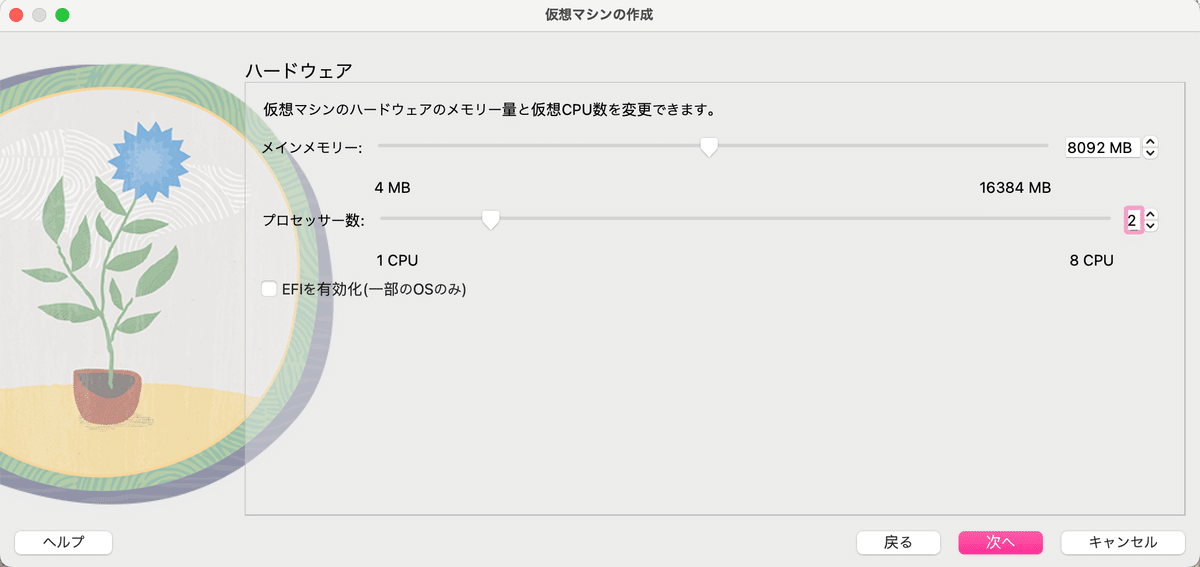The width and height of the screenshot is (1200, 567).
Task: Click the 8092 MB memory input field
Action: click(x=1101, y=147)
